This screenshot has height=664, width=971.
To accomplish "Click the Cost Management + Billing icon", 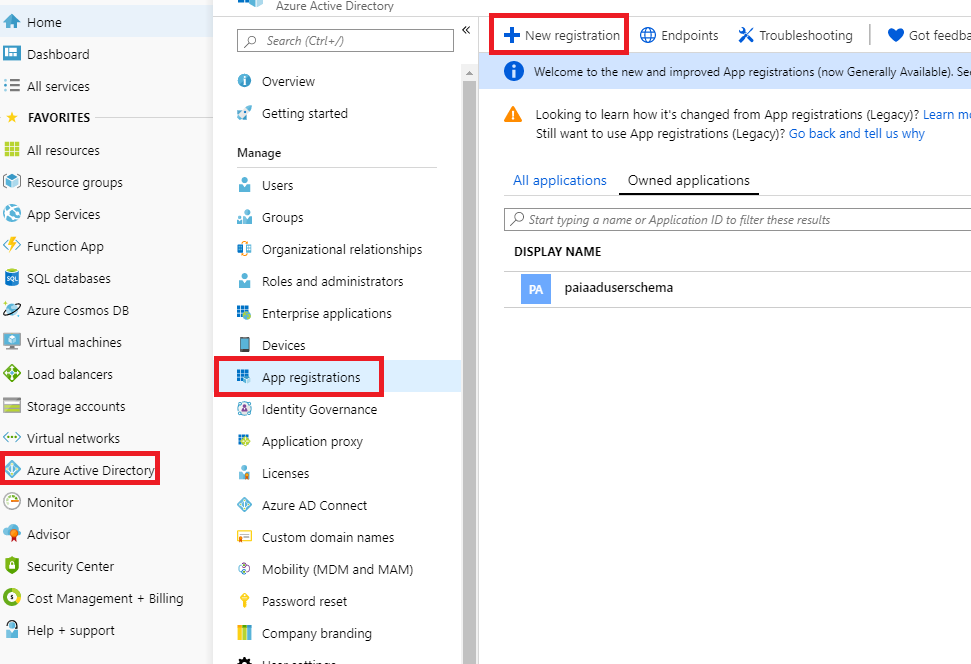I will [12, 598].
